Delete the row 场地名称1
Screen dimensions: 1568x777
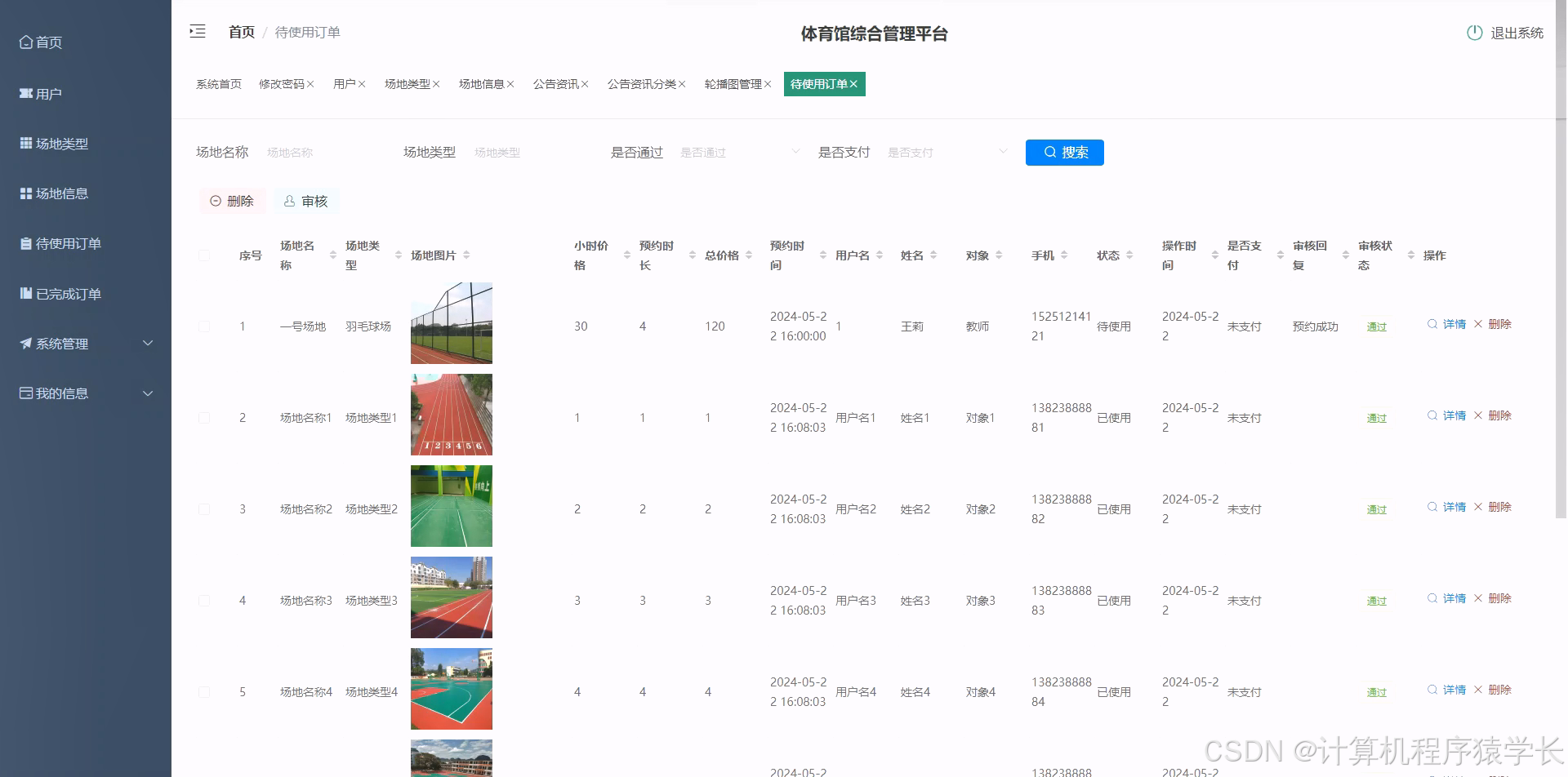(x=1492, y=415)
